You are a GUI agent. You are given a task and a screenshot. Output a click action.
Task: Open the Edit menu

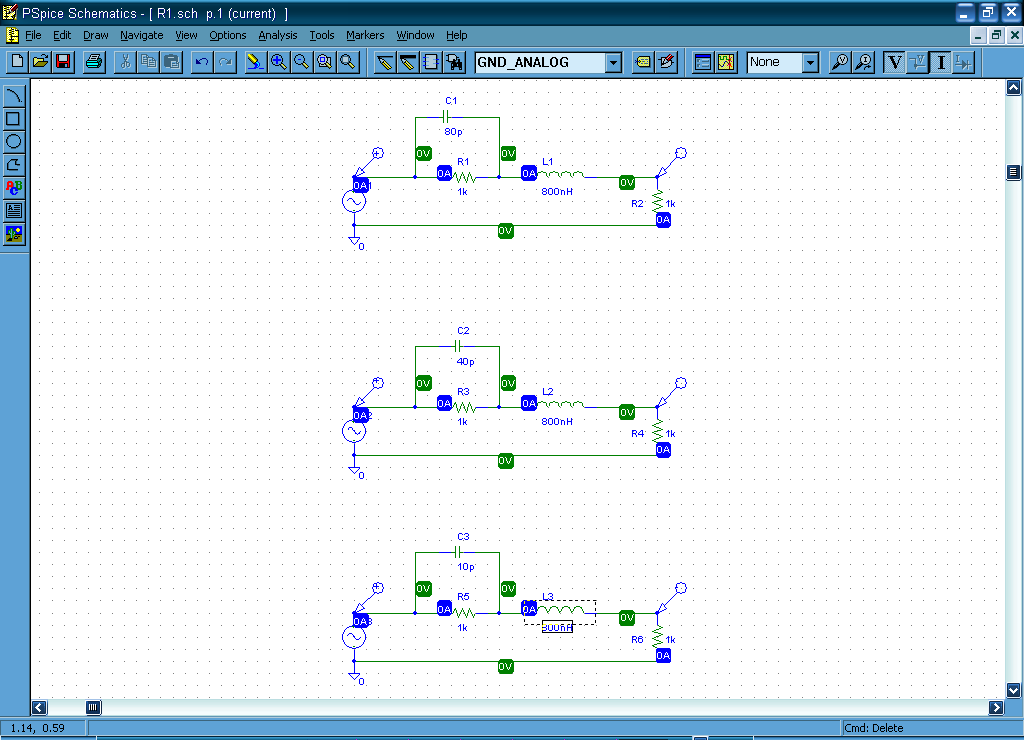[x=62, y=35]
